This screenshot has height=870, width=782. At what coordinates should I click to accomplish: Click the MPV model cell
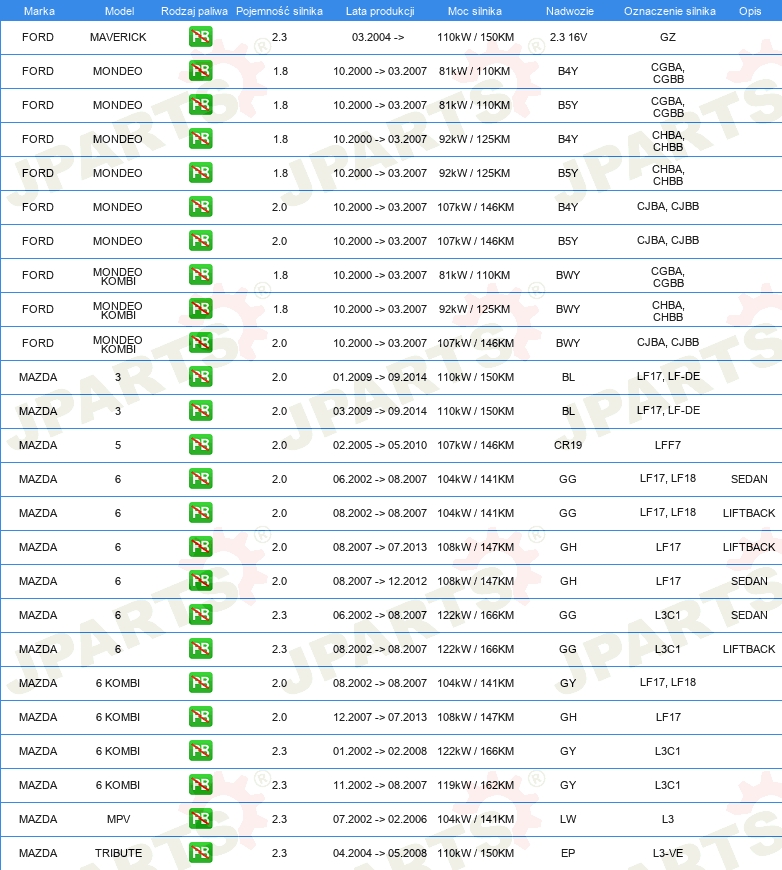point(118,819)
